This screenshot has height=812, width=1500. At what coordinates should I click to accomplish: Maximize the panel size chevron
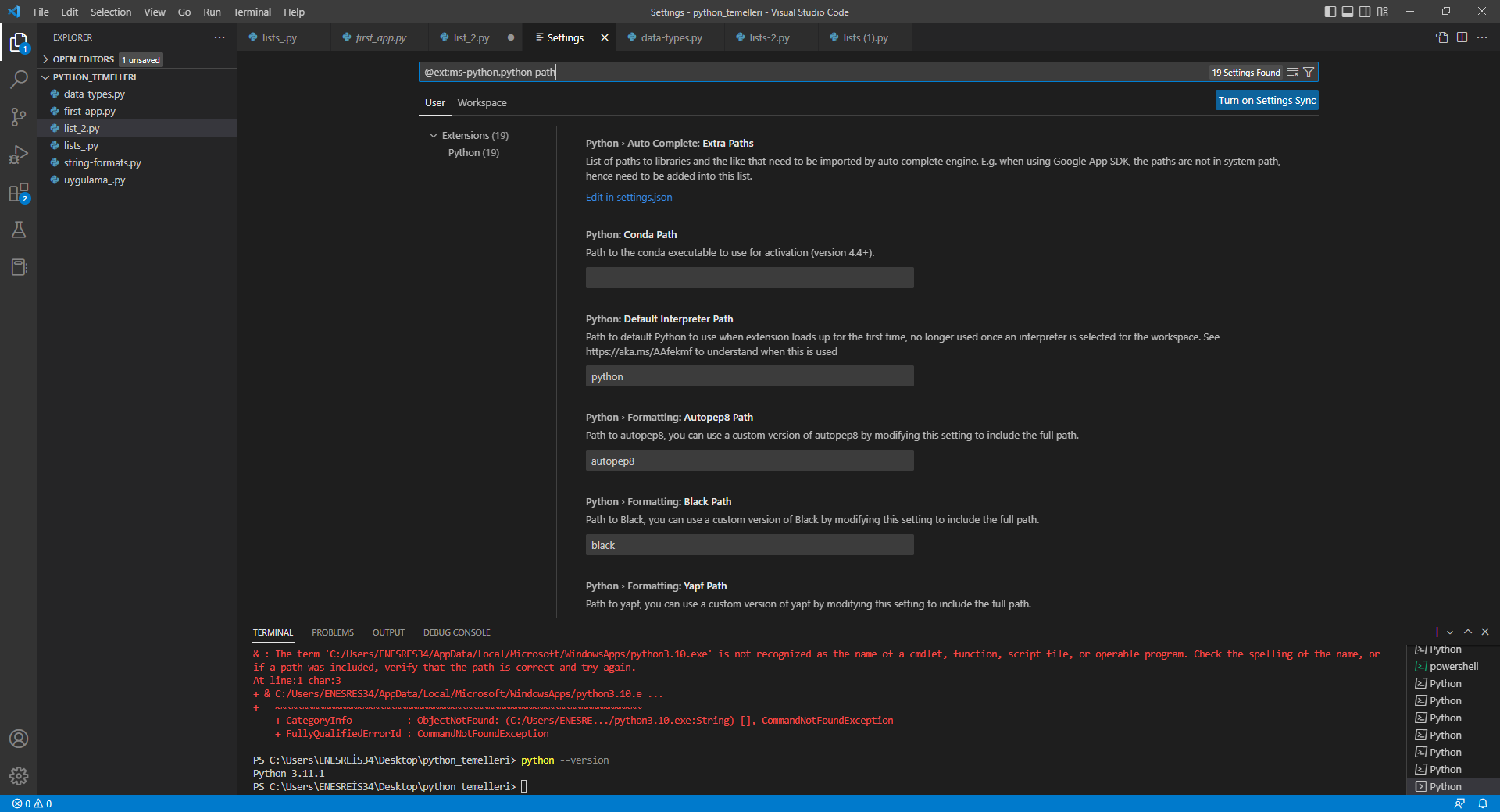click(1468, 632)
